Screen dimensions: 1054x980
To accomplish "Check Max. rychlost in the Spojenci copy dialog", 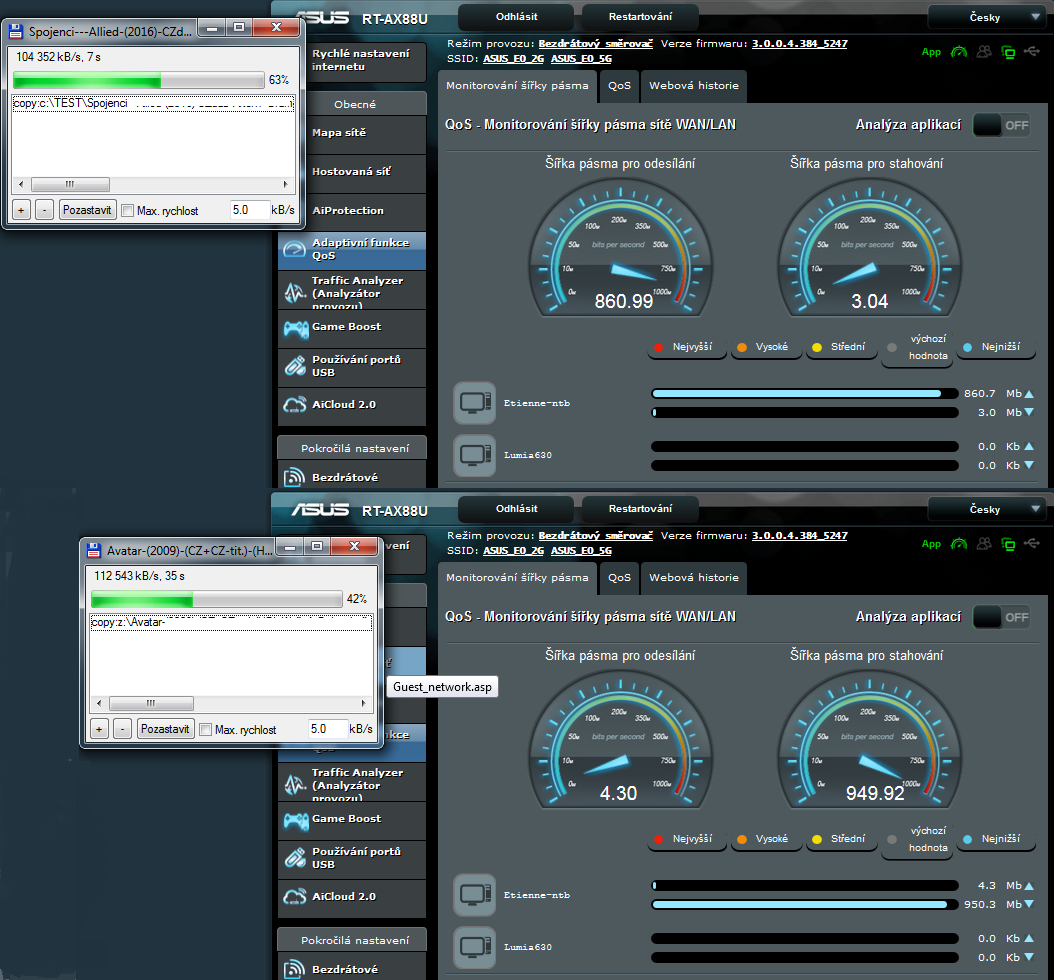I will coord(127,211).
